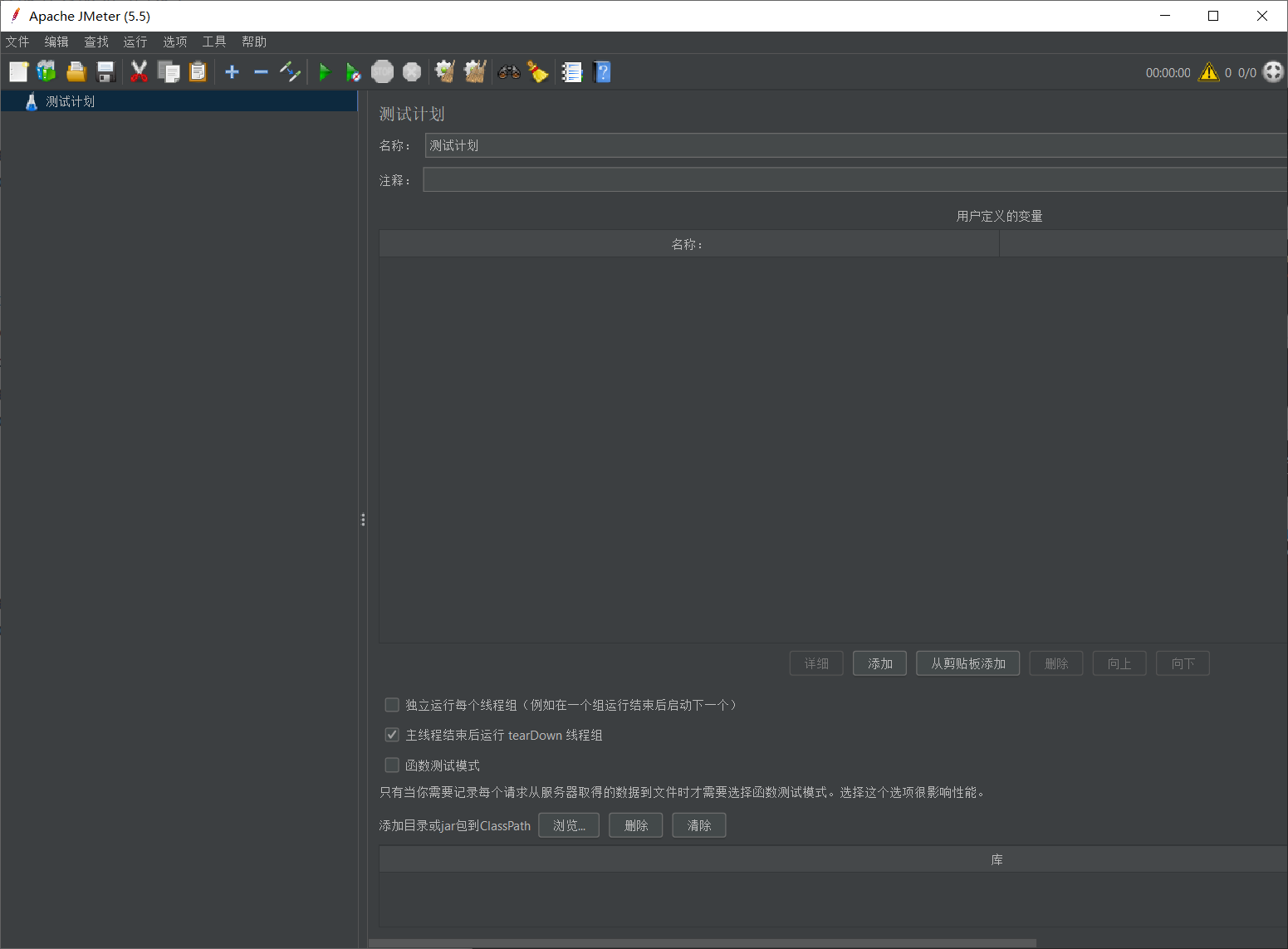Open the 编辑 menu
This screenshot has width=1288, height=949.
pos(56,42)
